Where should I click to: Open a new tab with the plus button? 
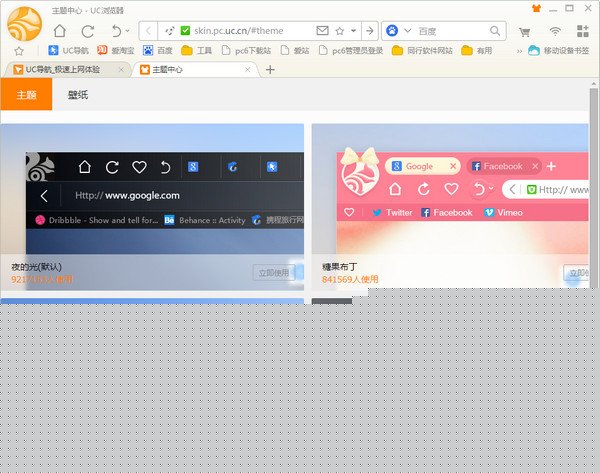click(x=270, y=69)
